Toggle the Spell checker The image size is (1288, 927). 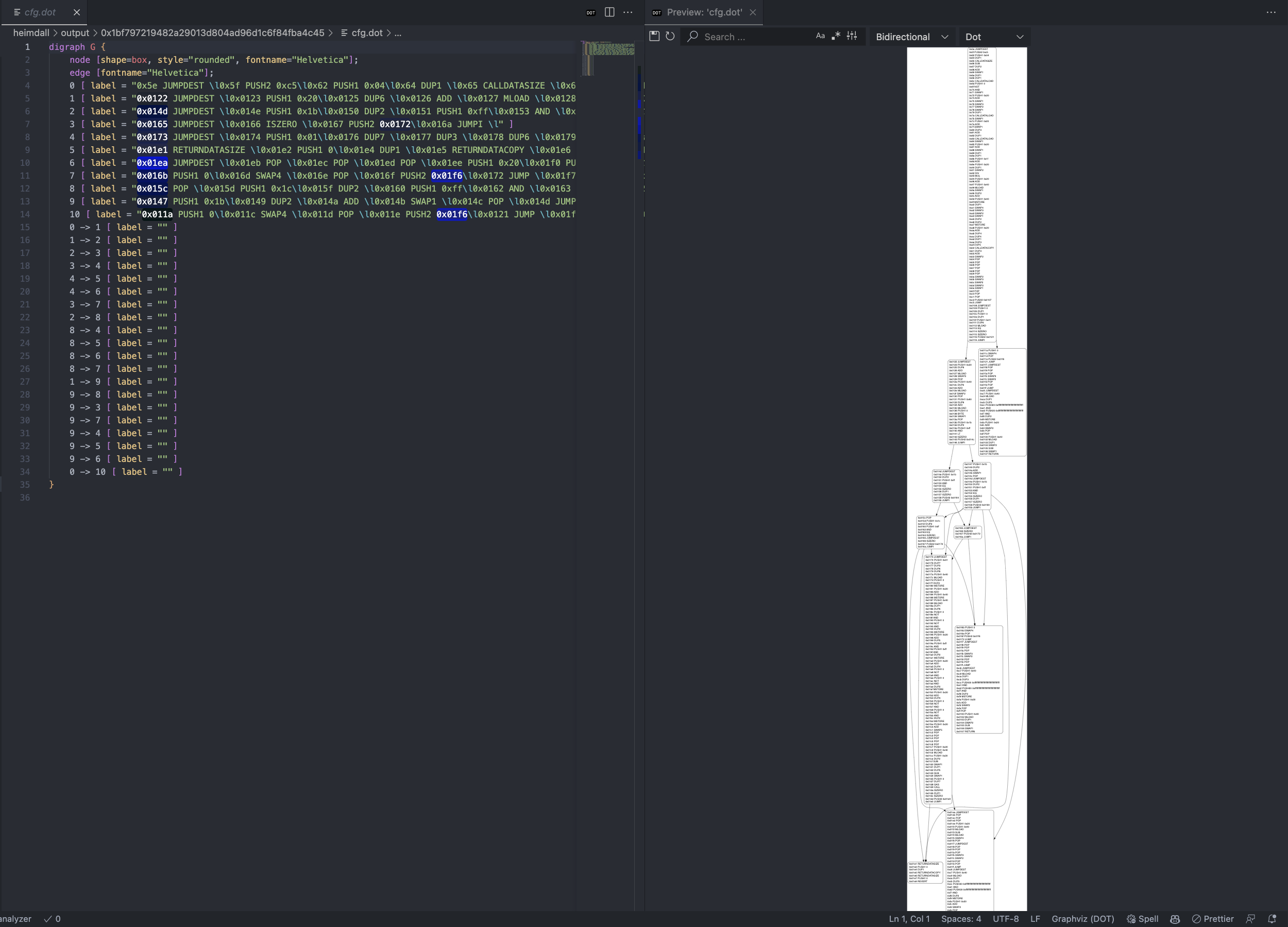pos(1143,918)
